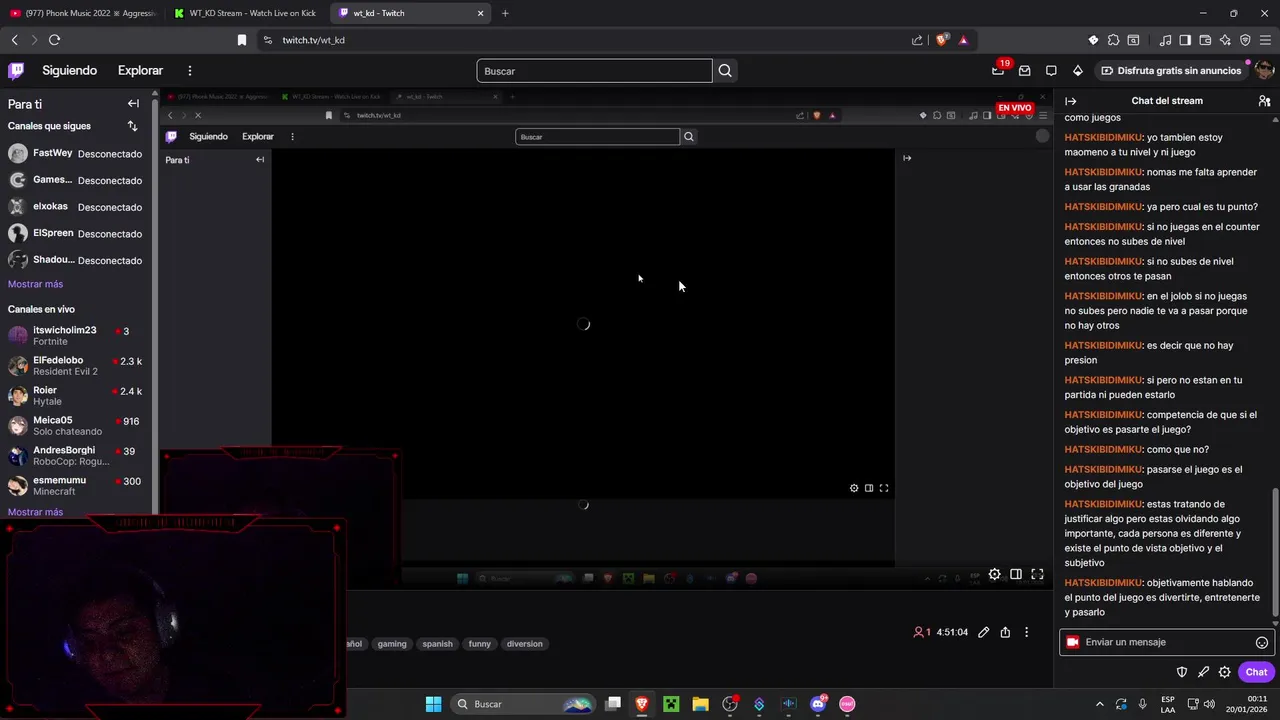Open player settings gear
This screenshot has width=1280, height=720.
click(994, 574)
